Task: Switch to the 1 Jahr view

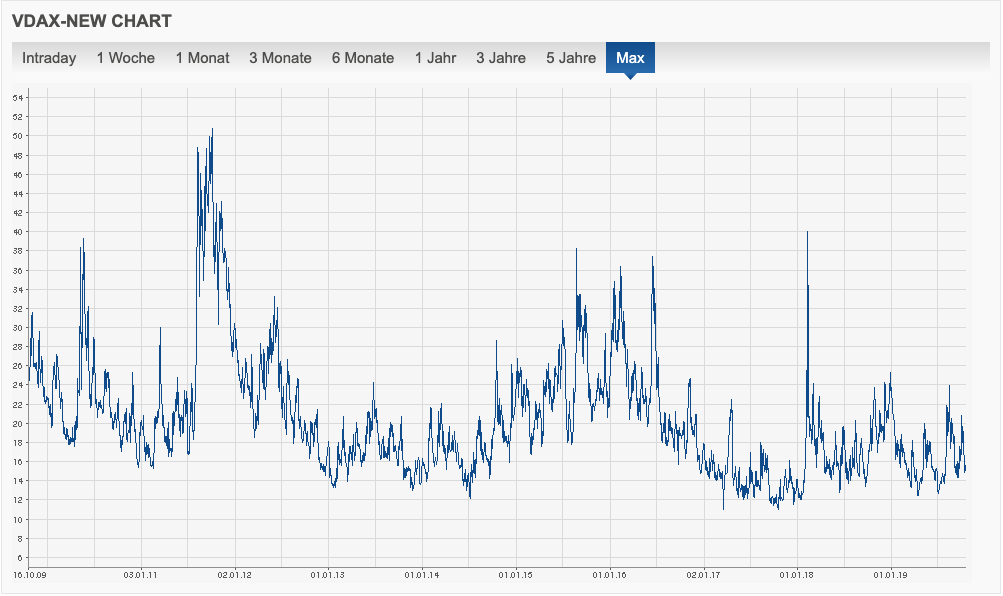Action: [x=437, y=58]
